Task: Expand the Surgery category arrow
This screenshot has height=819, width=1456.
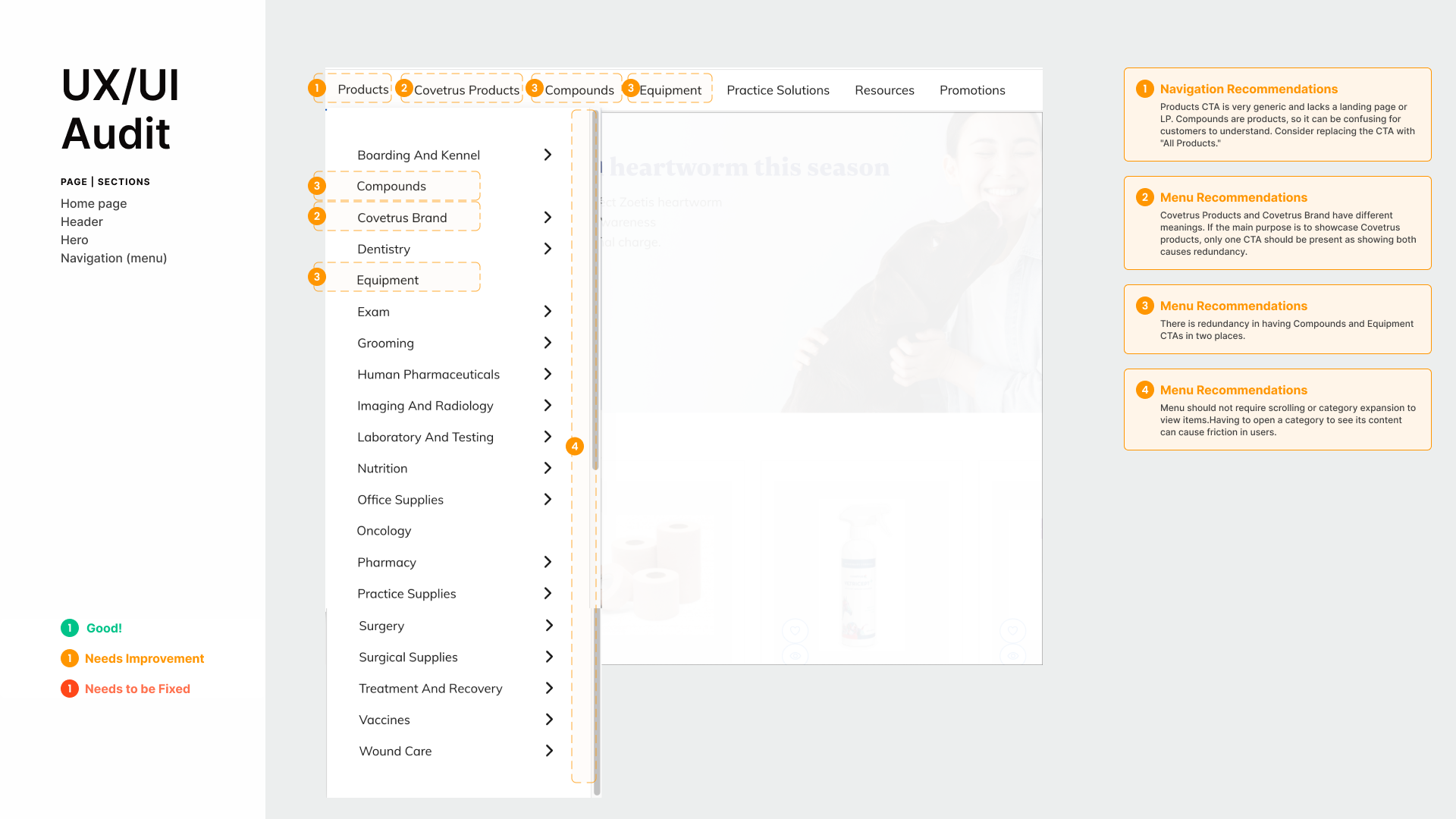Action: (x=549, y=626)
